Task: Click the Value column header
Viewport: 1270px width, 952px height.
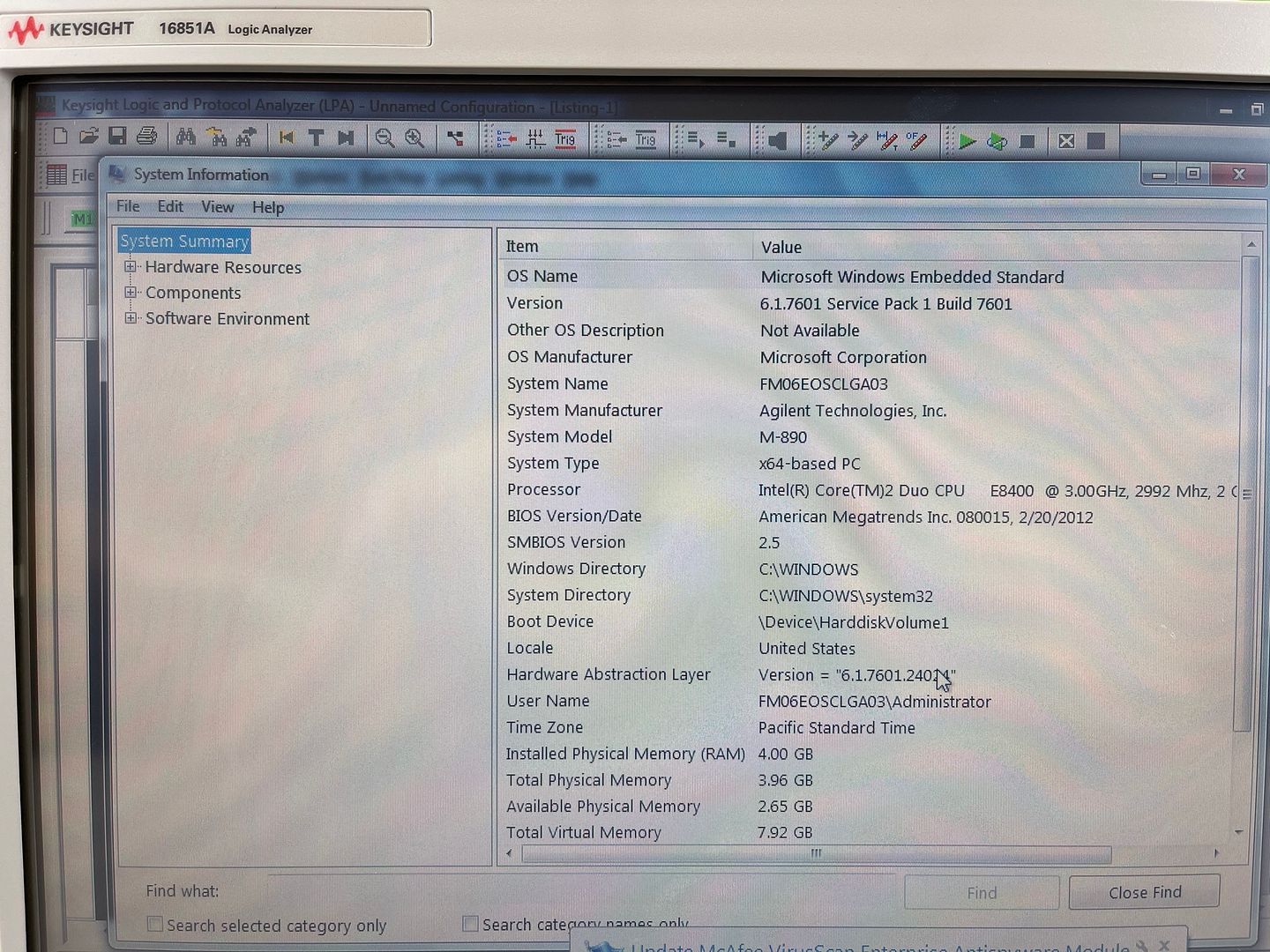Action: click(x=997, y=248)
